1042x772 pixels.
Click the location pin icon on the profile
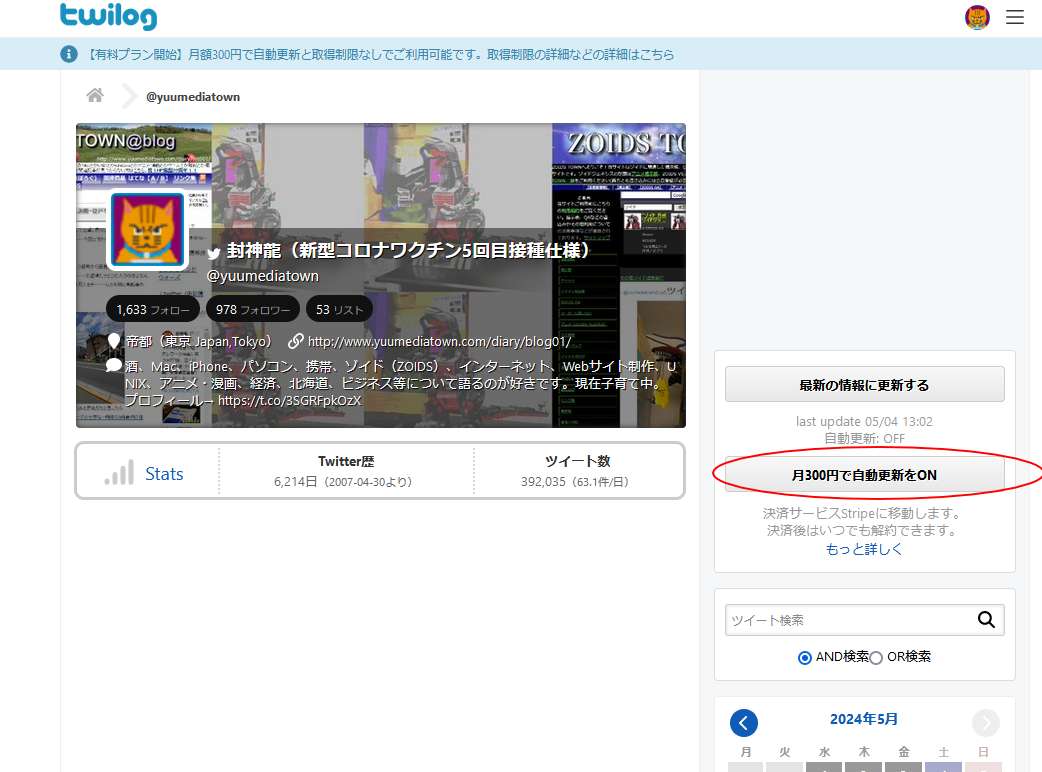tap(113, 341)
